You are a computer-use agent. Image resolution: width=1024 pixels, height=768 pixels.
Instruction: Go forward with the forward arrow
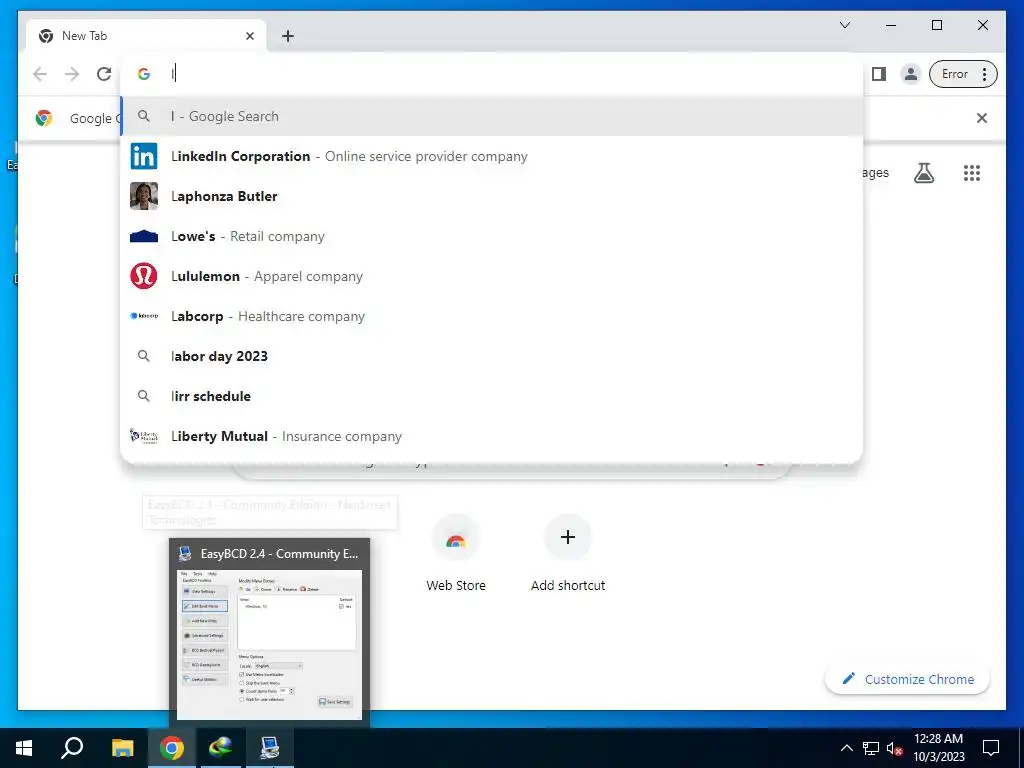(x=72, y=74)
